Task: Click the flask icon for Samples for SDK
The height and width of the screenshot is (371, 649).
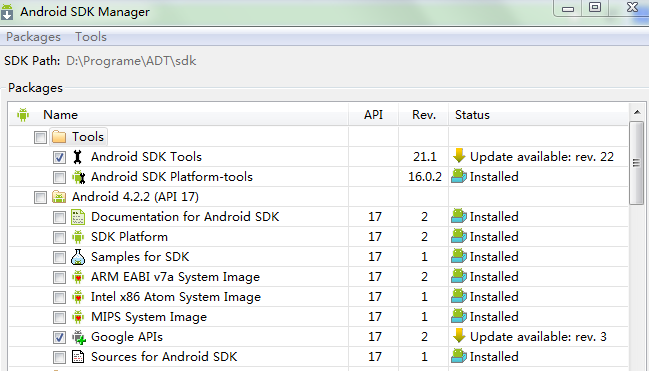Action: (78, 257)
